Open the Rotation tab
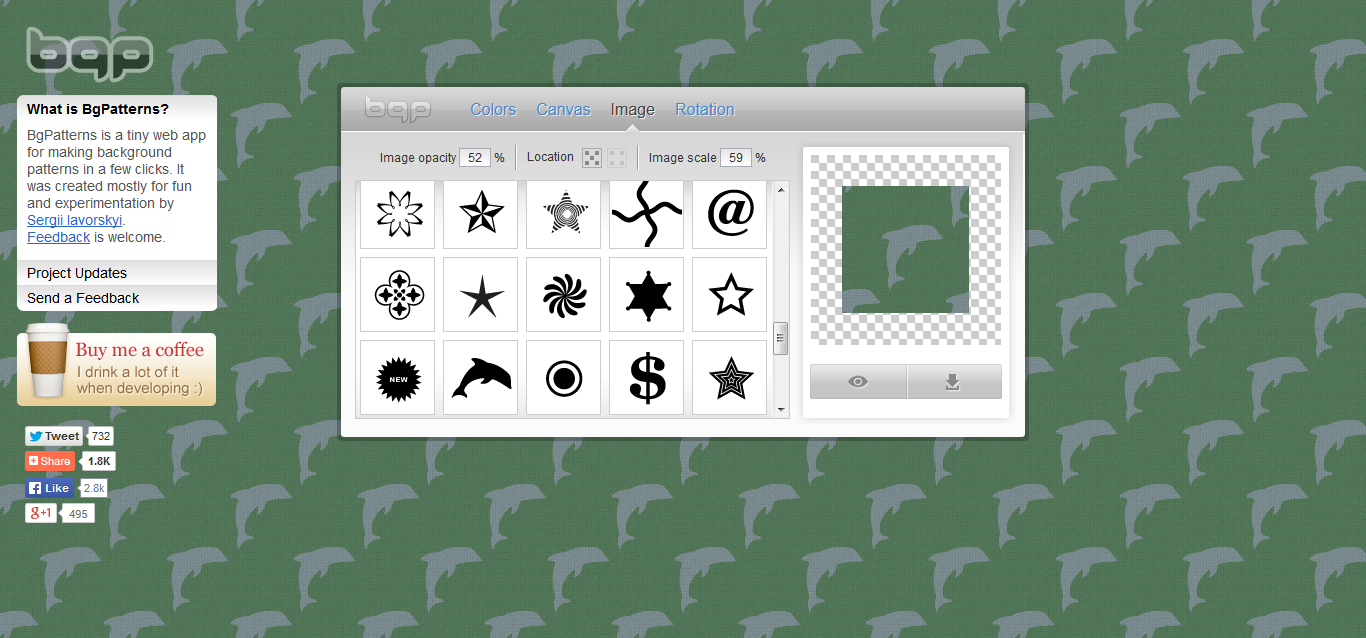1366x638 pixels. pos(704,109)
